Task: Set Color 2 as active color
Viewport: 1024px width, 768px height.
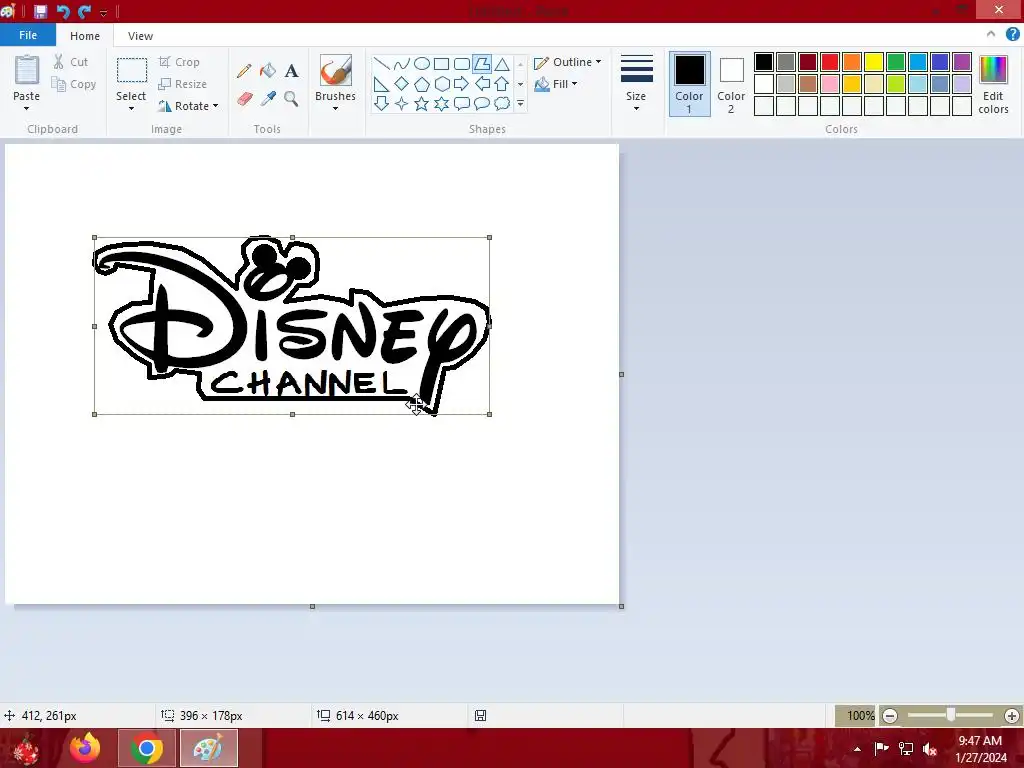Action: pos(731,84)
